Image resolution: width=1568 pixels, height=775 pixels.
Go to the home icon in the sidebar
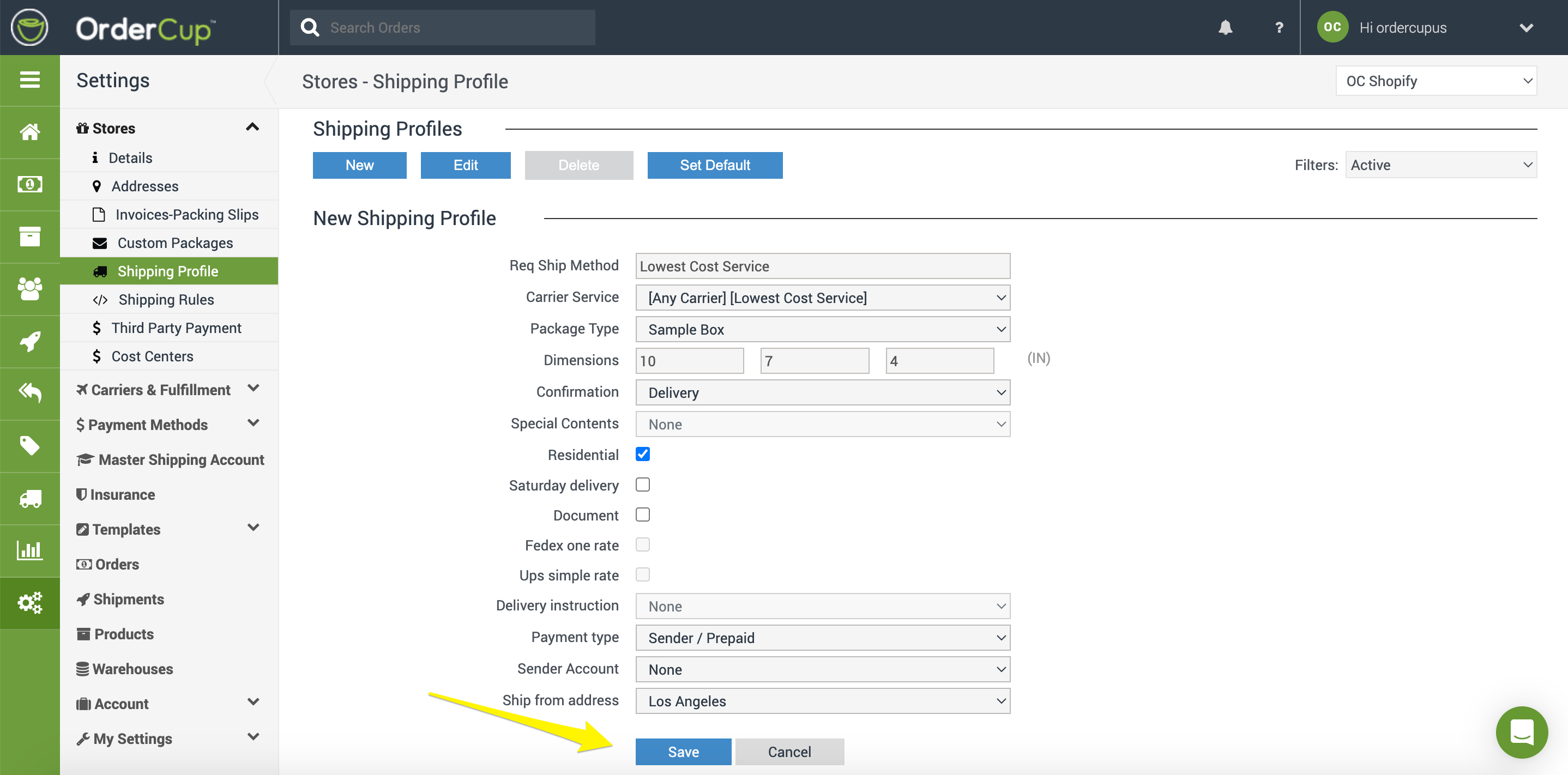30,131
